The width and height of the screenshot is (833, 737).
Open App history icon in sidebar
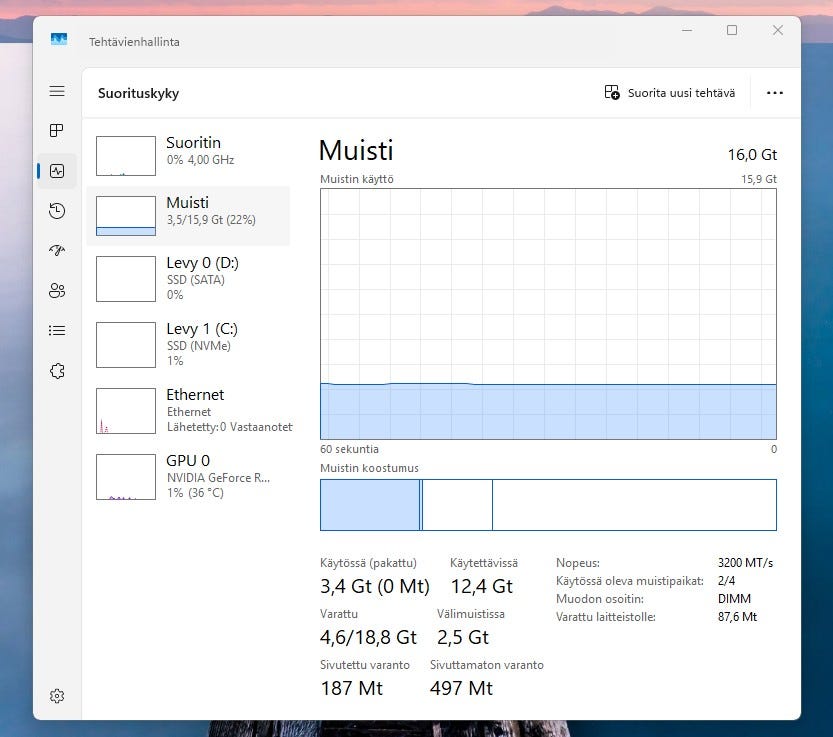(57, 211)
